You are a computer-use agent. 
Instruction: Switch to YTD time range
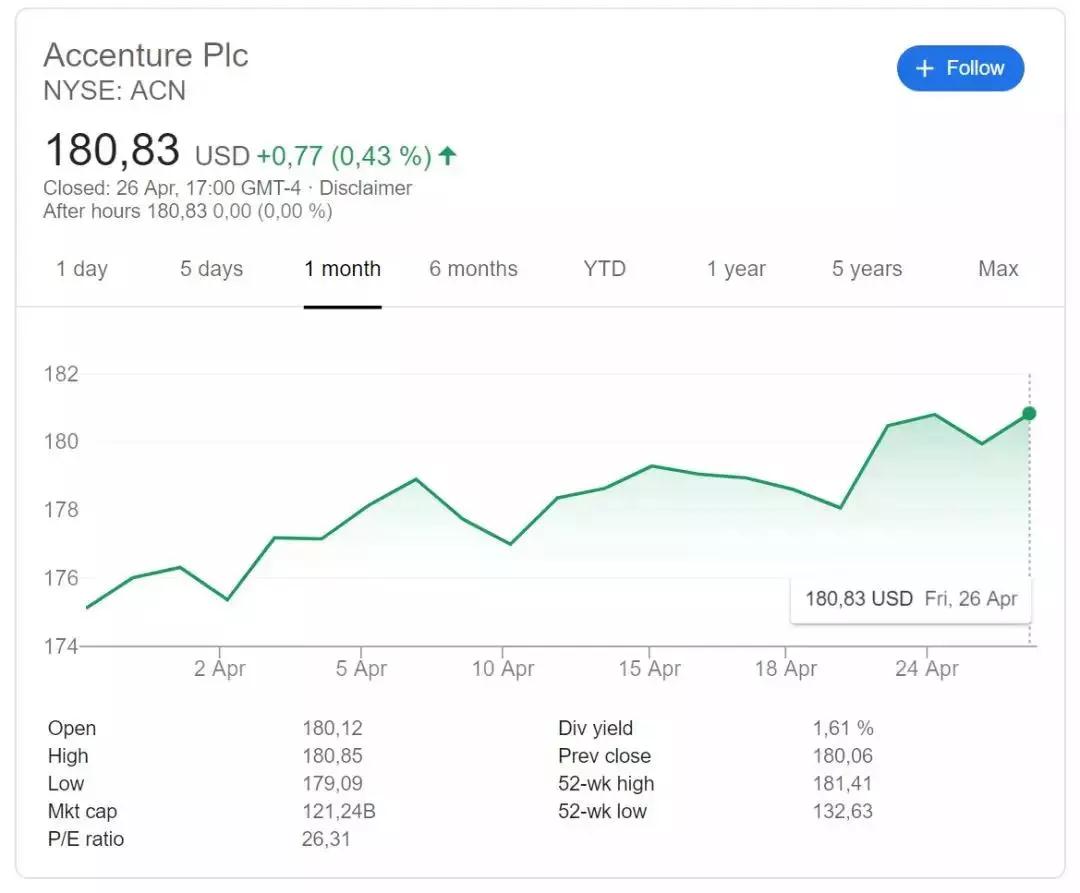coord(604,269)
